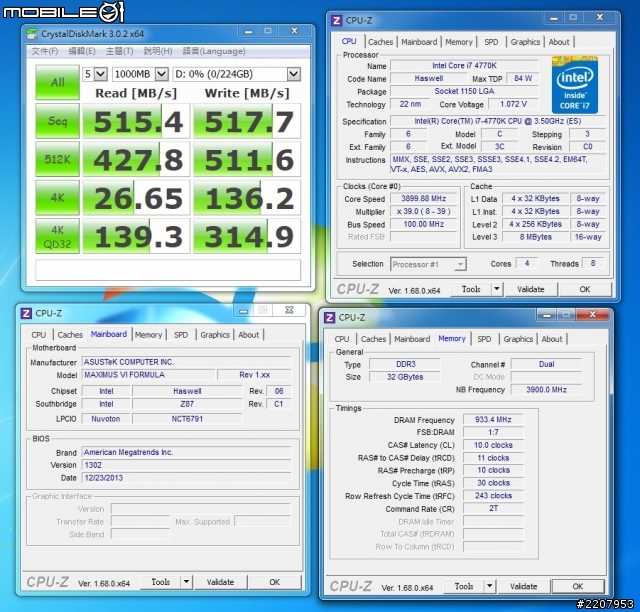The image size is (640, 612).
Task: Click the Seq write result 517.7
Action: [247, 121]
